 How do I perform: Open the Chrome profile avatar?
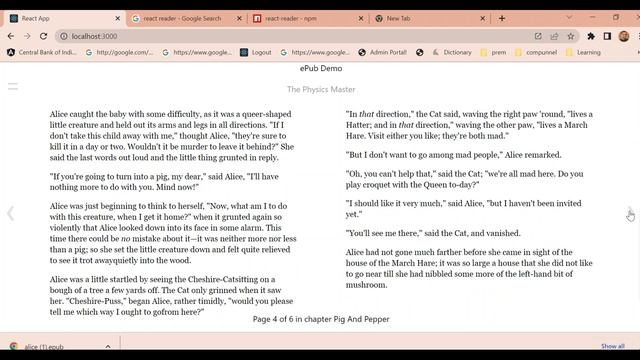(624, 36)
